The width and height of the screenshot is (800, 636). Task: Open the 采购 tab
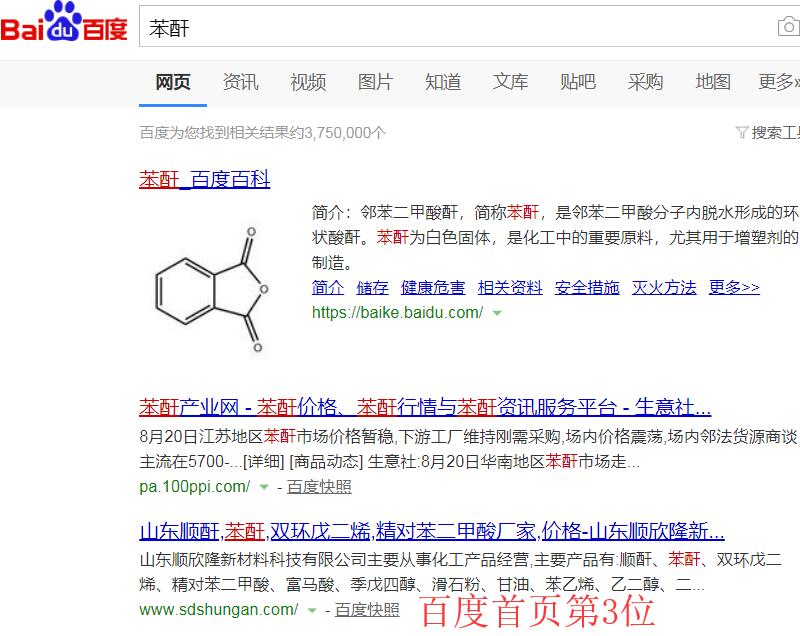[x=645, y=82]
